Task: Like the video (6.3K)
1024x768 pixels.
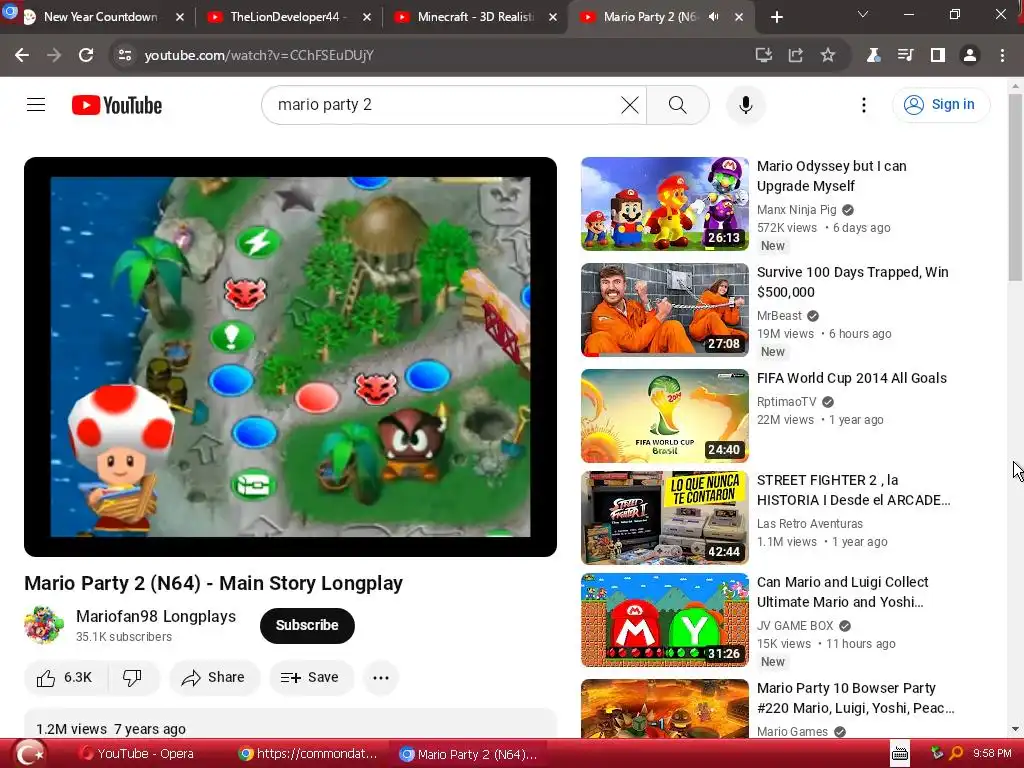Action: pyautogui.click(x=65, y=678)
